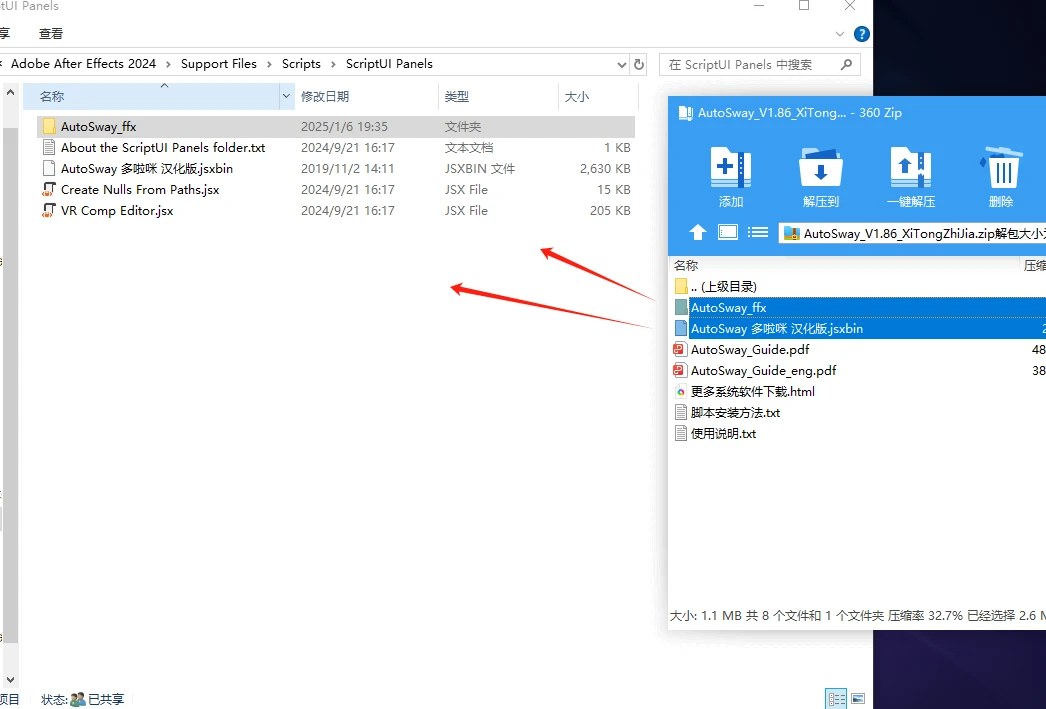Switch Explorer to large icons view layout
This screenshot has height=709, width=1046.
(858, 699)
